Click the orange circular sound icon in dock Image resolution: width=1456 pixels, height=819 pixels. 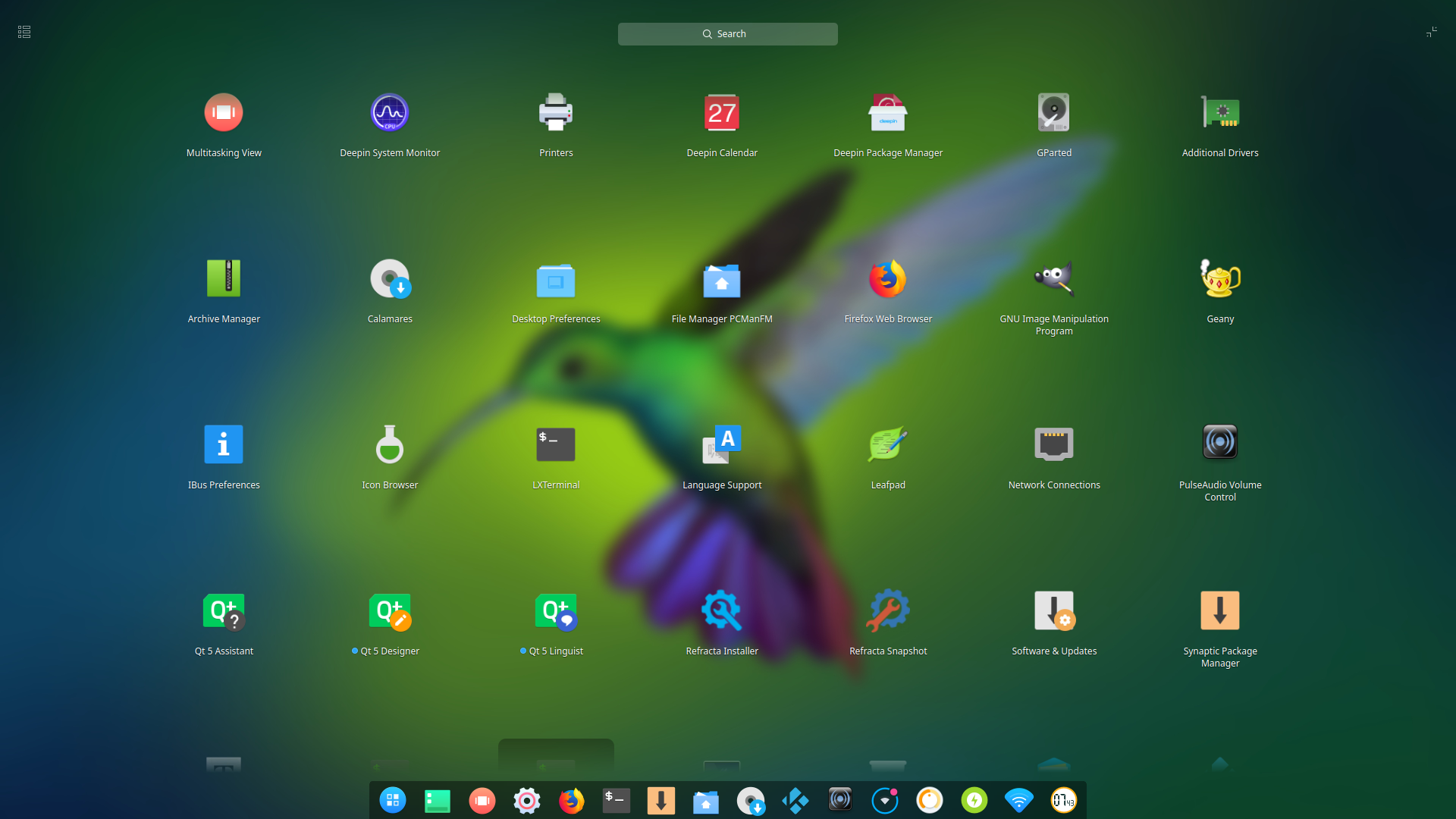click(930, 800)
